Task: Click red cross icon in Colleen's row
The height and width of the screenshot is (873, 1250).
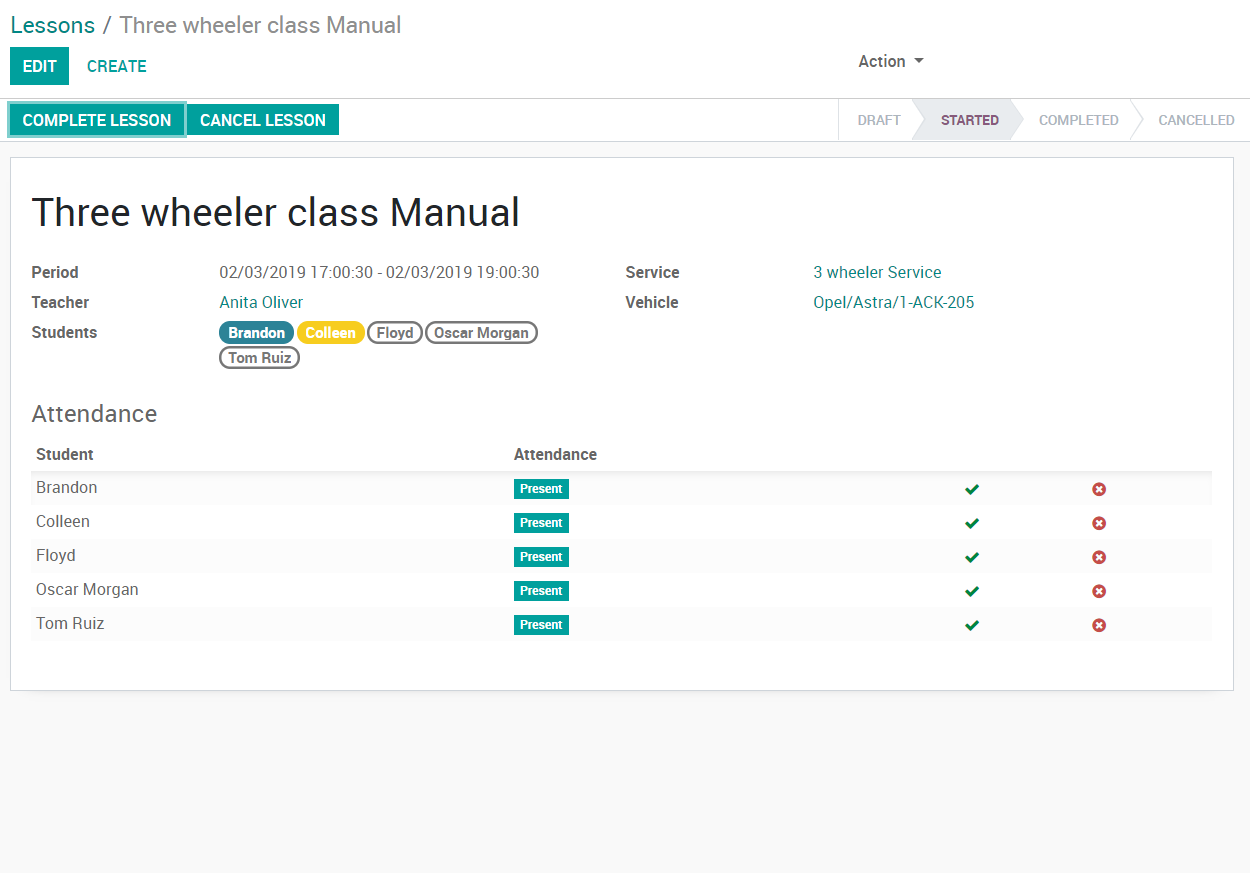Action: tap(1098, 523)
